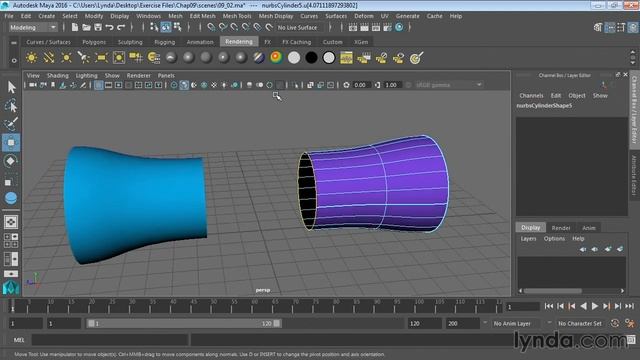The width and height of the screenshot is (640, 360).
Task: Click the current frame input field
Action: [x=522, y=307]
